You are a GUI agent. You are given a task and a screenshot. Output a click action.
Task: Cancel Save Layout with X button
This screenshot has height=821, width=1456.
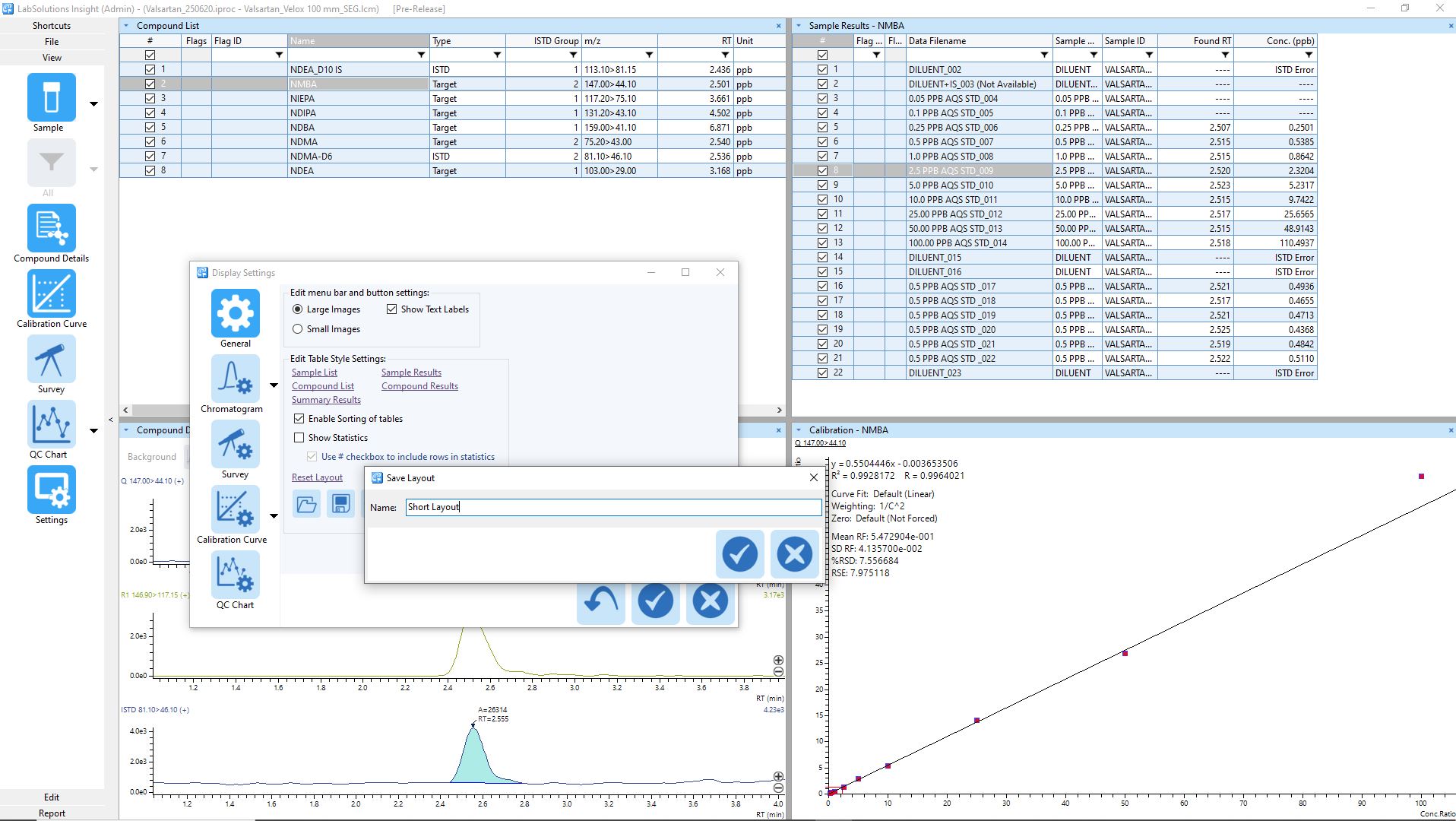795,554
